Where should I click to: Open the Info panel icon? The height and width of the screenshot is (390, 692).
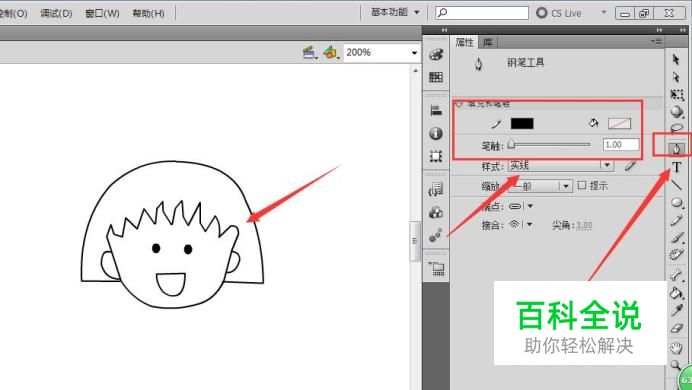436,133
